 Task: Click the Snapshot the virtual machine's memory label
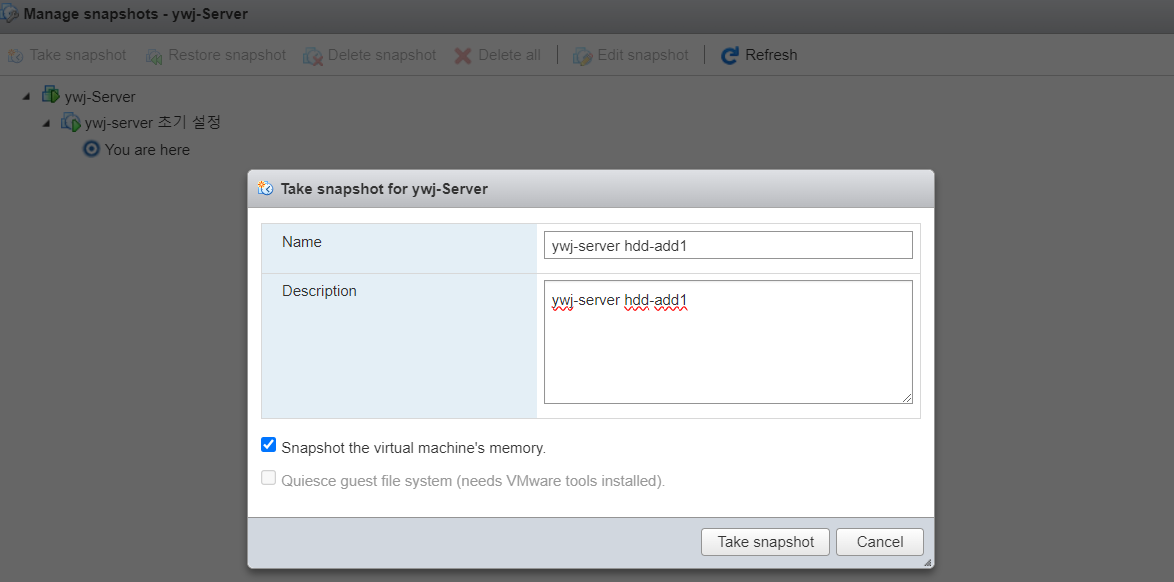tap(414, 448)
